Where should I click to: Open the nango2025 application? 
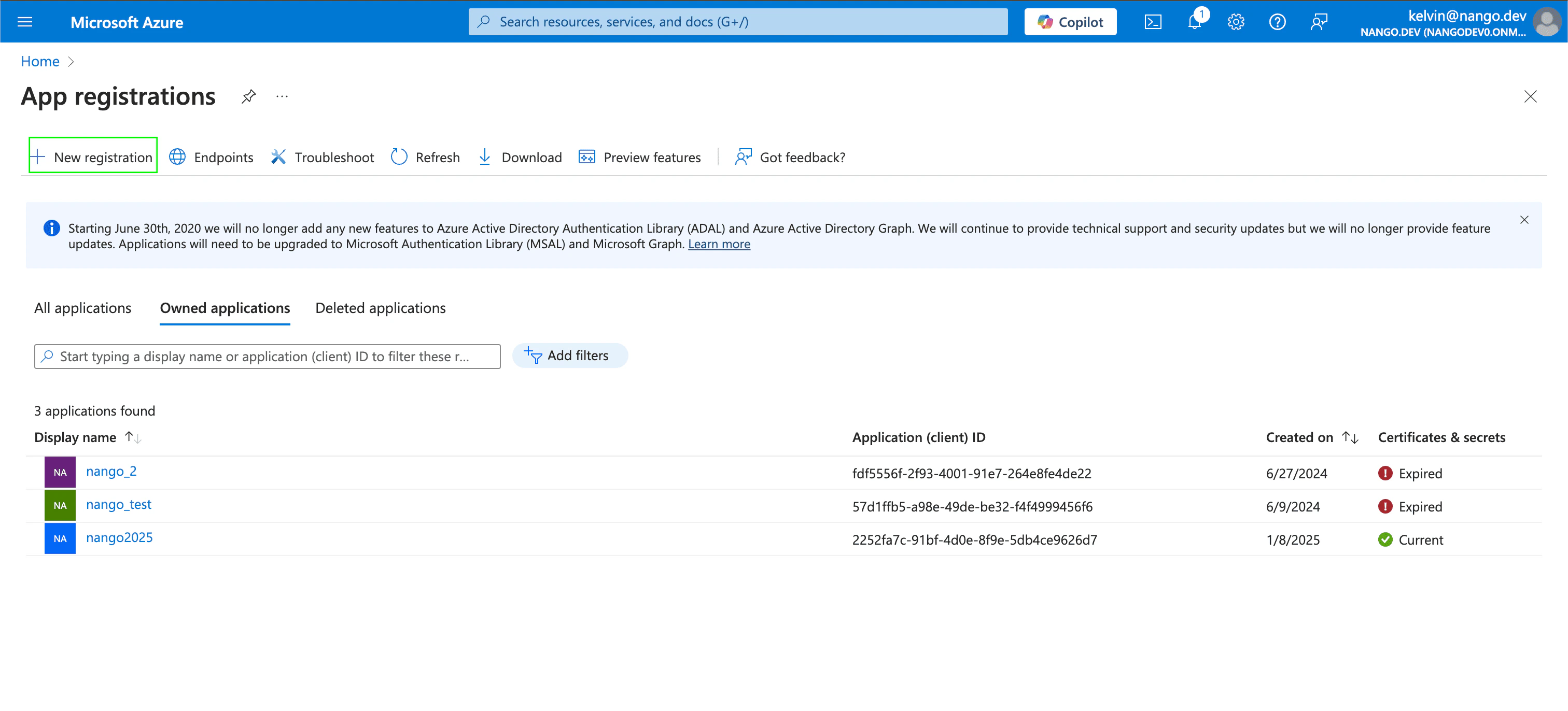point(119,538)
